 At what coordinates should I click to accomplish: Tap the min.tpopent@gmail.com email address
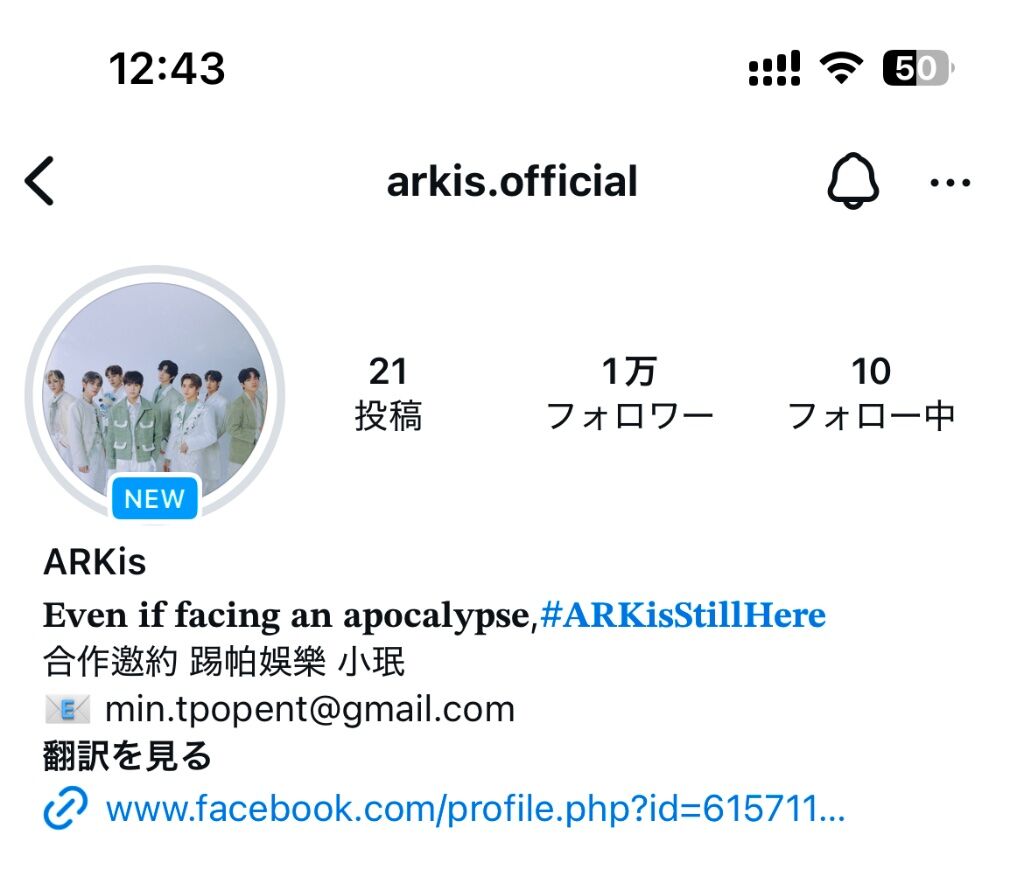coord(310,710)
